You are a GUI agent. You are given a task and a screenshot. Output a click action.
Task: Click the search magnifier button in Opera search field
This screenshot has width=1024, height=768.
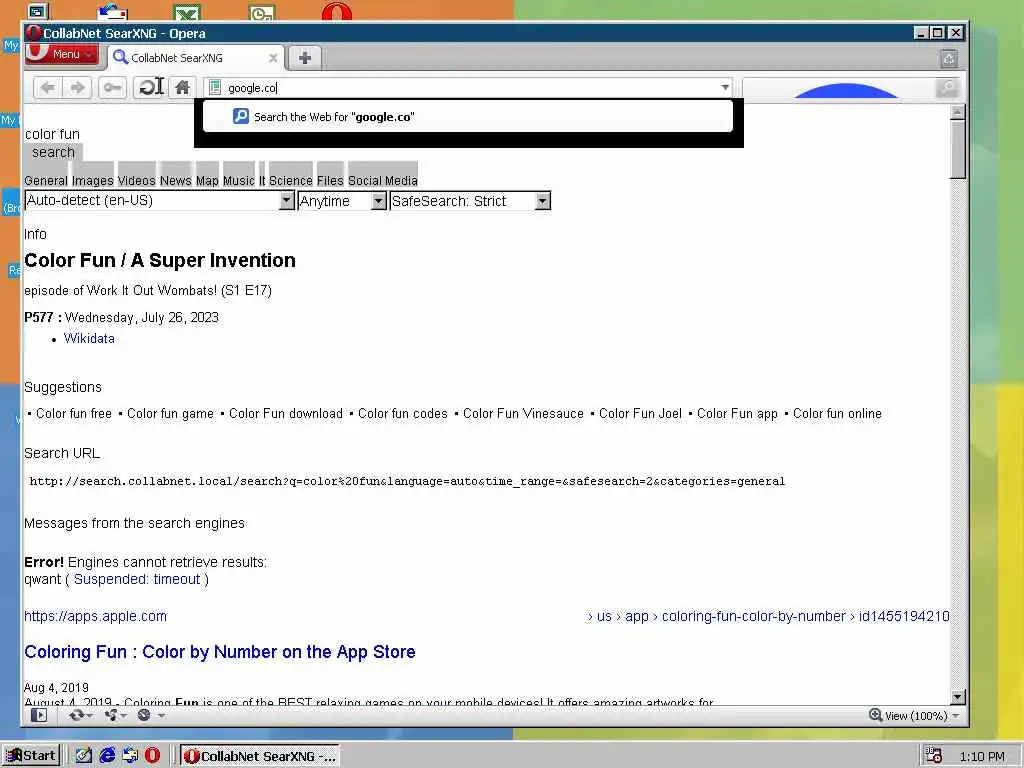tap(946, 88)
